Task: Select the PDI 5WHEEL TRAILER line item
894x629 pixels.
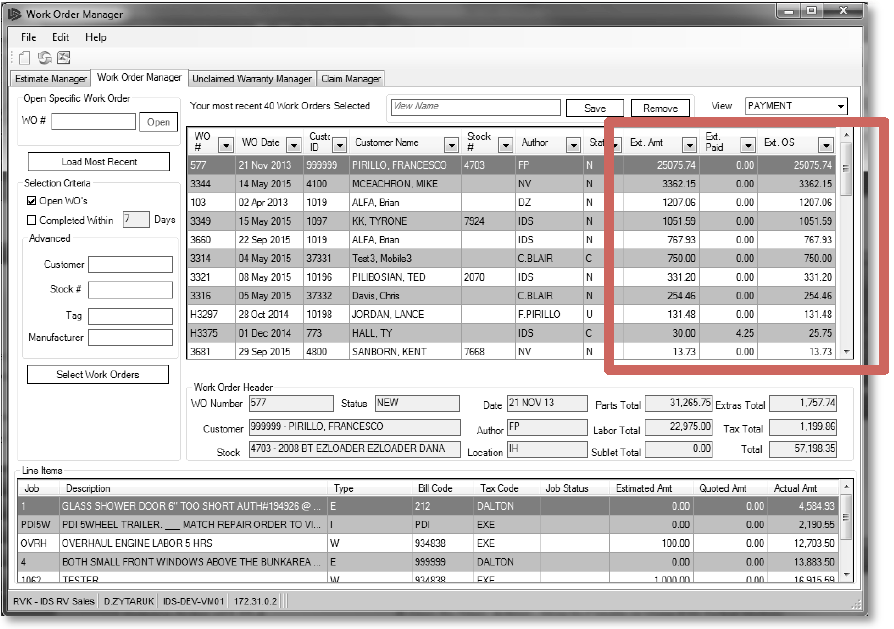Action: pos(428,525)
